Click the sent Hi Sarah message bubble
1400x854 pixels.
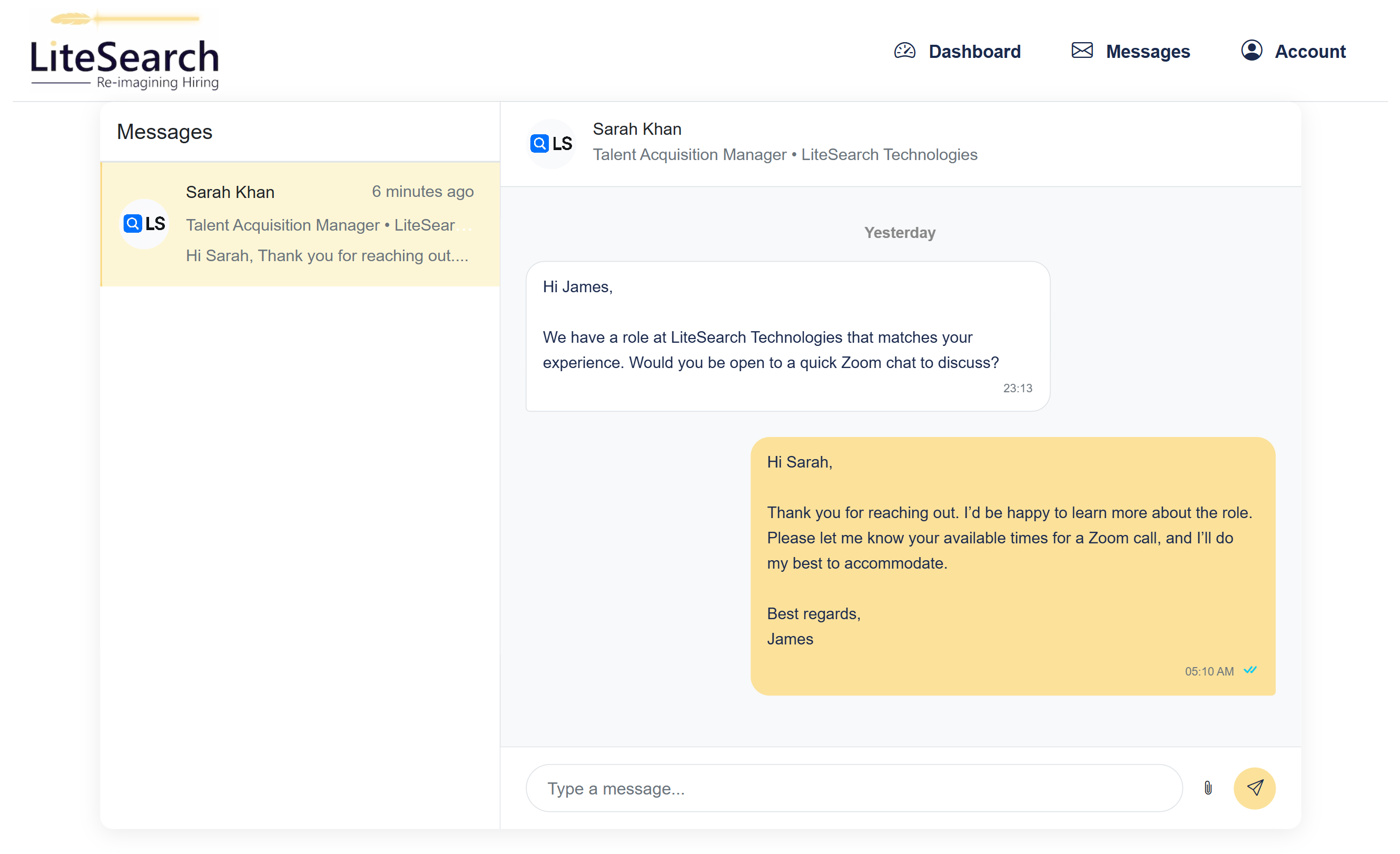[1012, 565]
